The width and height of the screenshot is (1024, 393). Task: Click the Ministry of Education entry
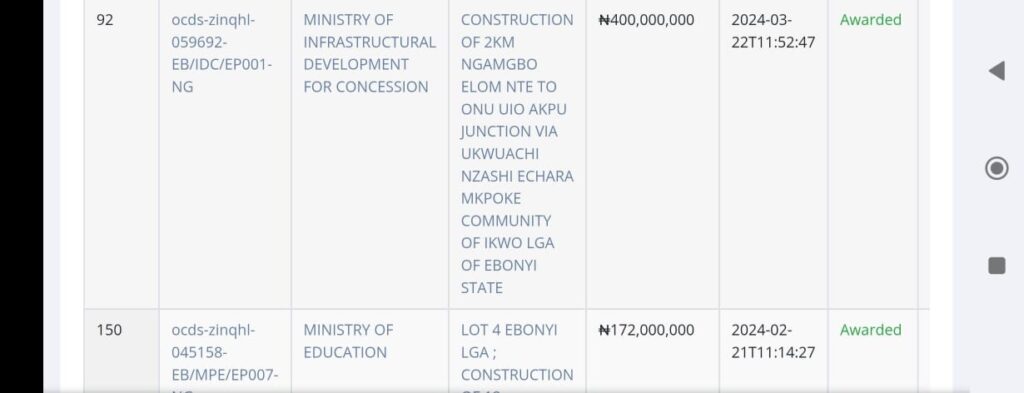coord(348,341)
